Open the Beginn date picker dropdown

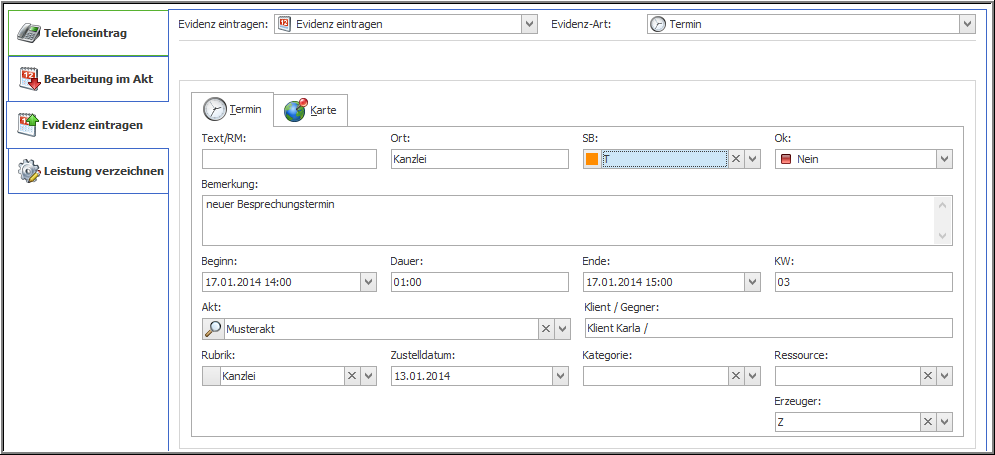[x=367, y=283]
